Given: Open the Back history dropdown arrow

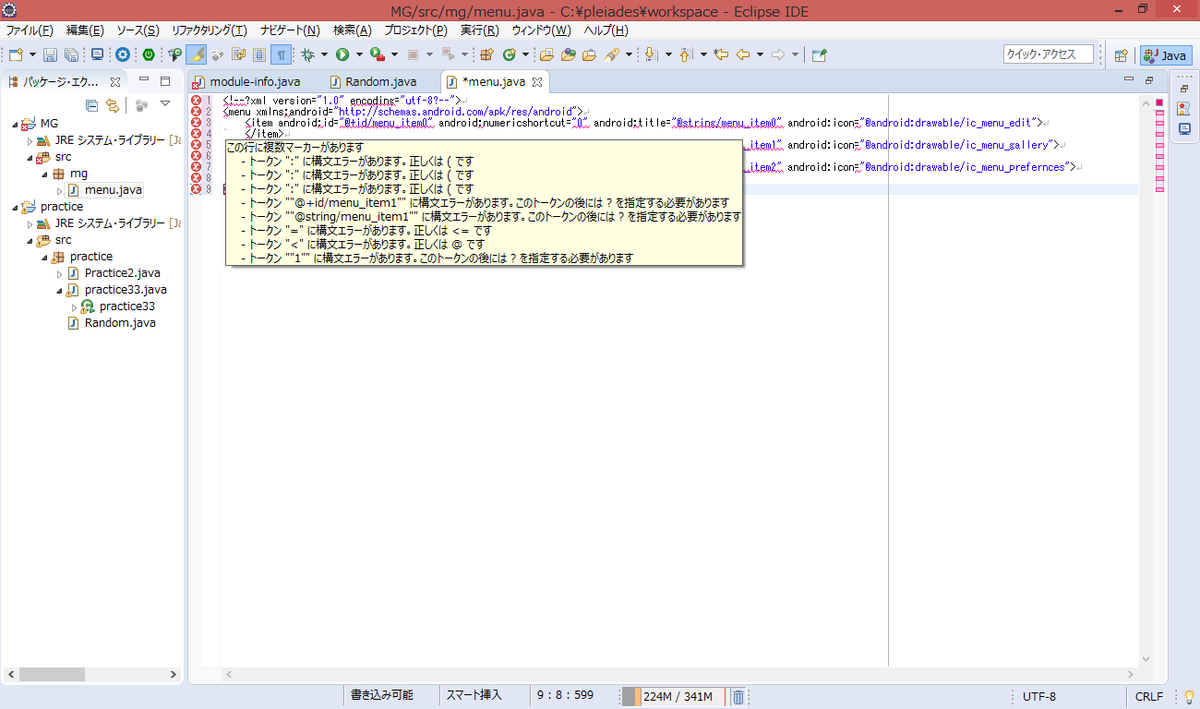Looking at the screenshot, I should coord(760,55).
